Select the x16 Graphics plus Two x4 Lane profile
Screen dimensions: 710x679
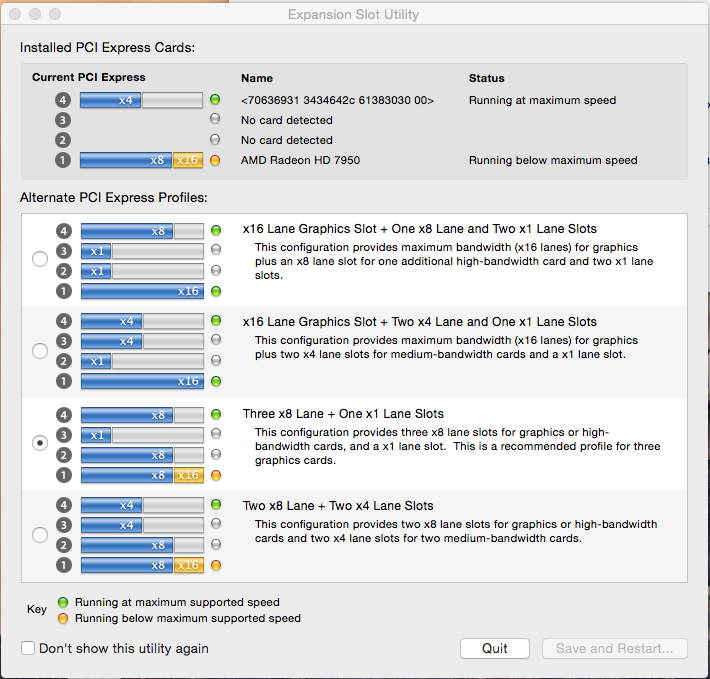[x=40, y=351]
